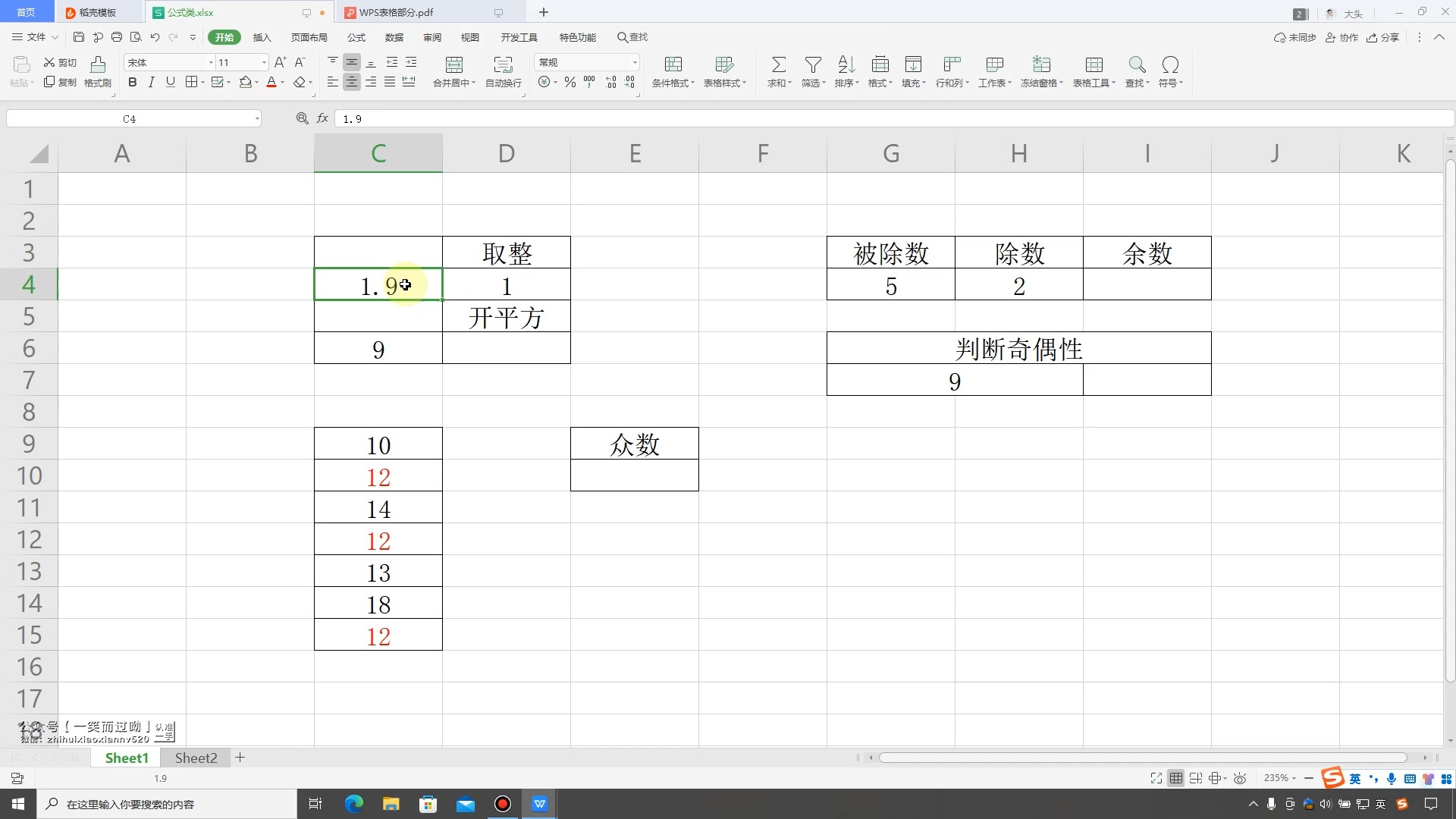Click the eye protection mode icon
1456x819 pixels.
(1240, 778)
